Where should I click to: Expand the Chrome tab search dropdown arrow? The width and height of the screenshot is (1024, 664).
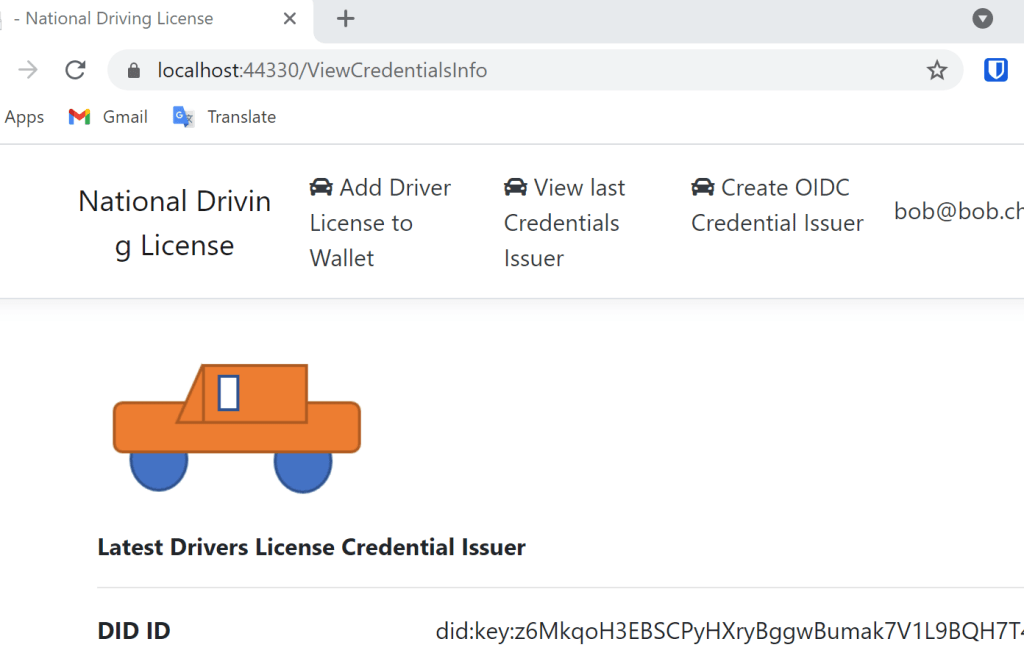point(983,18)
